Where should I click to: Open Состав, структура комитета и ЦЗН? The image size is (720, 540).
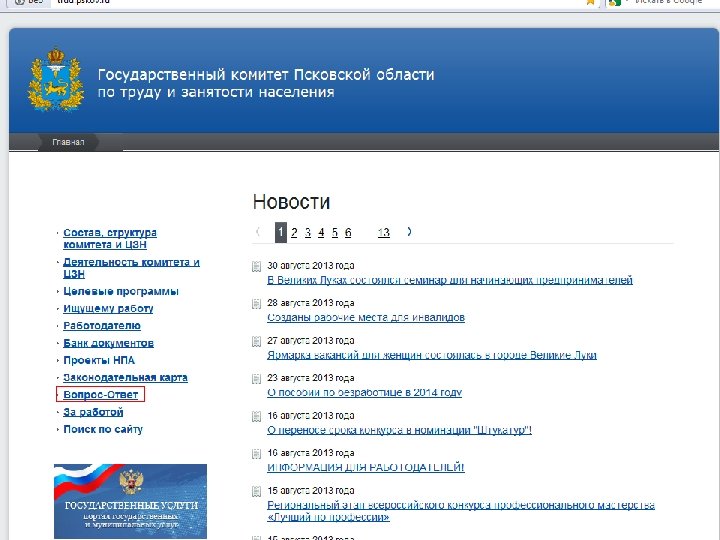click(110, 238)
